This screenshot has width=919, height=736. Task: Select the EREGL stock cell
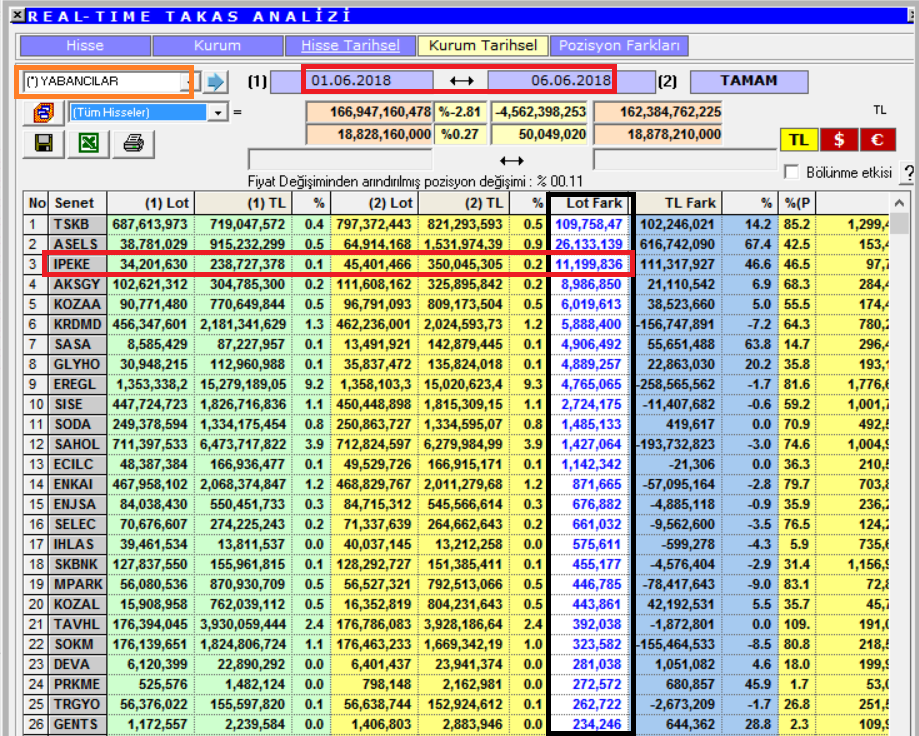coord(77,384)
